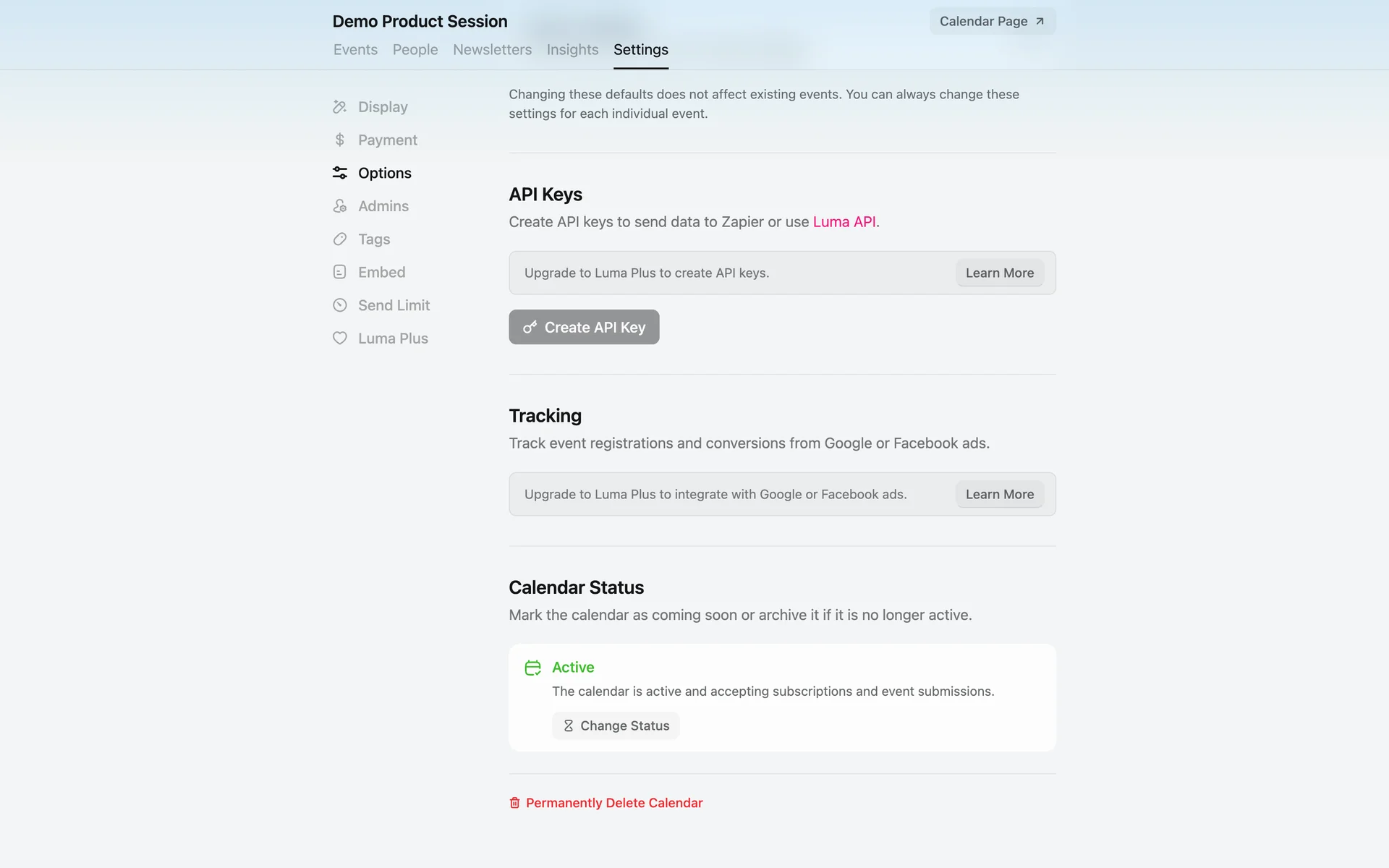The width and height of the screenshot is (1389, 868).
Task: Click Change Status for the calendar
Action: [x=616, y=726]
